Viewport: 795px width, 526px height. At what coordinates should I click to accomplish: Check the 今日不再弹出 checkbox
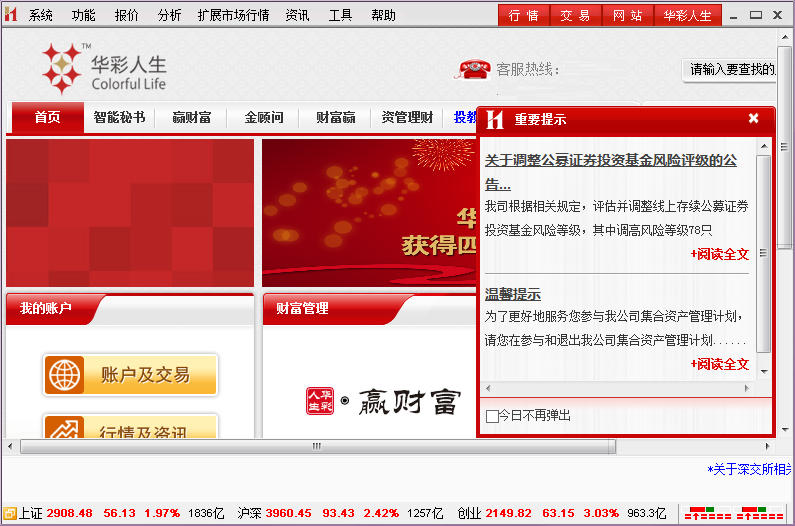(492, 416)
